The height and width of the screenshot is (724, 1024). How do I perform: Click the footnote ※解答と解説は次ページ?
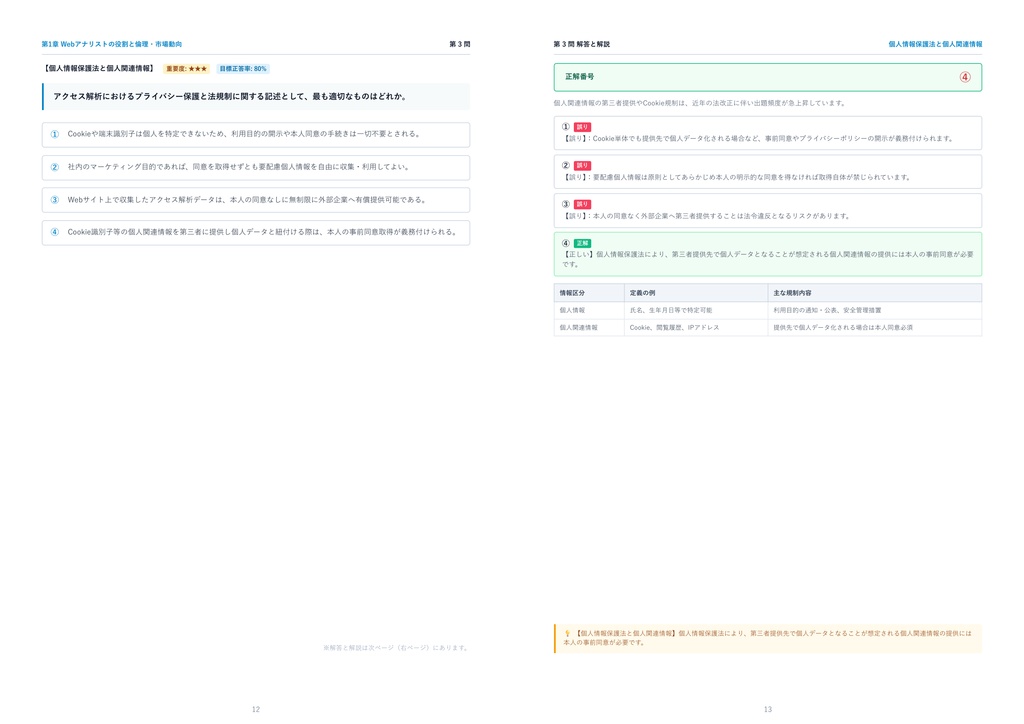396,648
